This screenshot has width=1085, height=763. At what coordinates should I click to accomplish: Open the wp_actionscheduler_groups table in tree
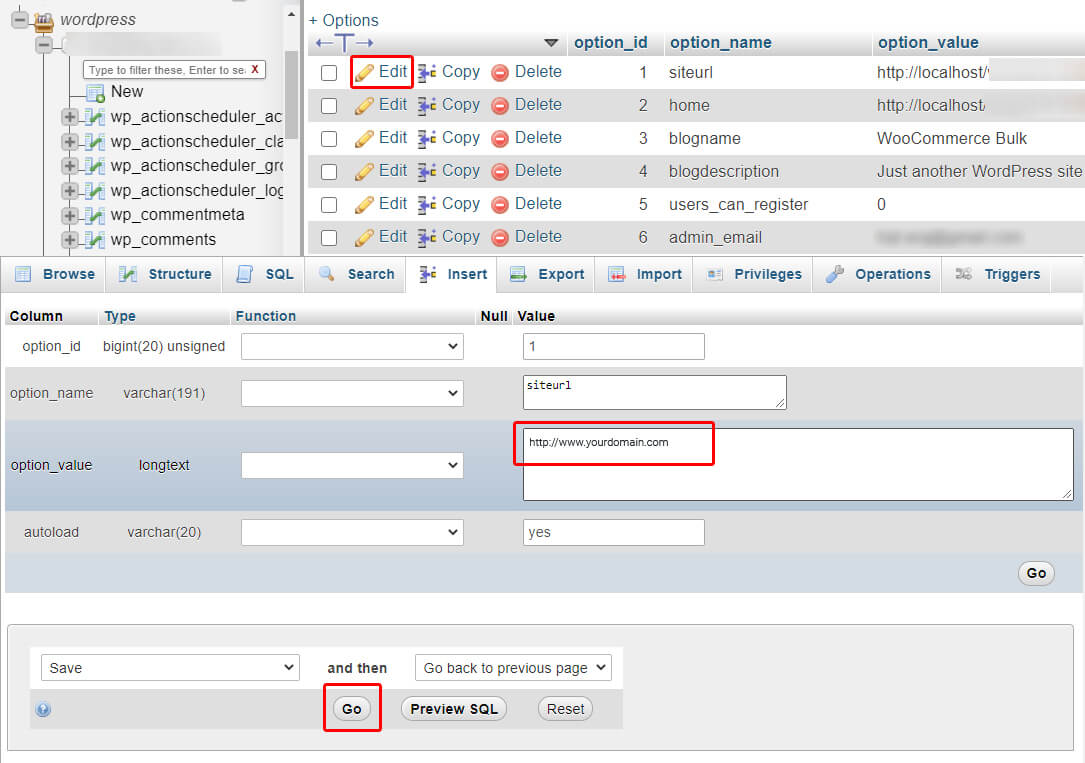[x=197, y=166]
